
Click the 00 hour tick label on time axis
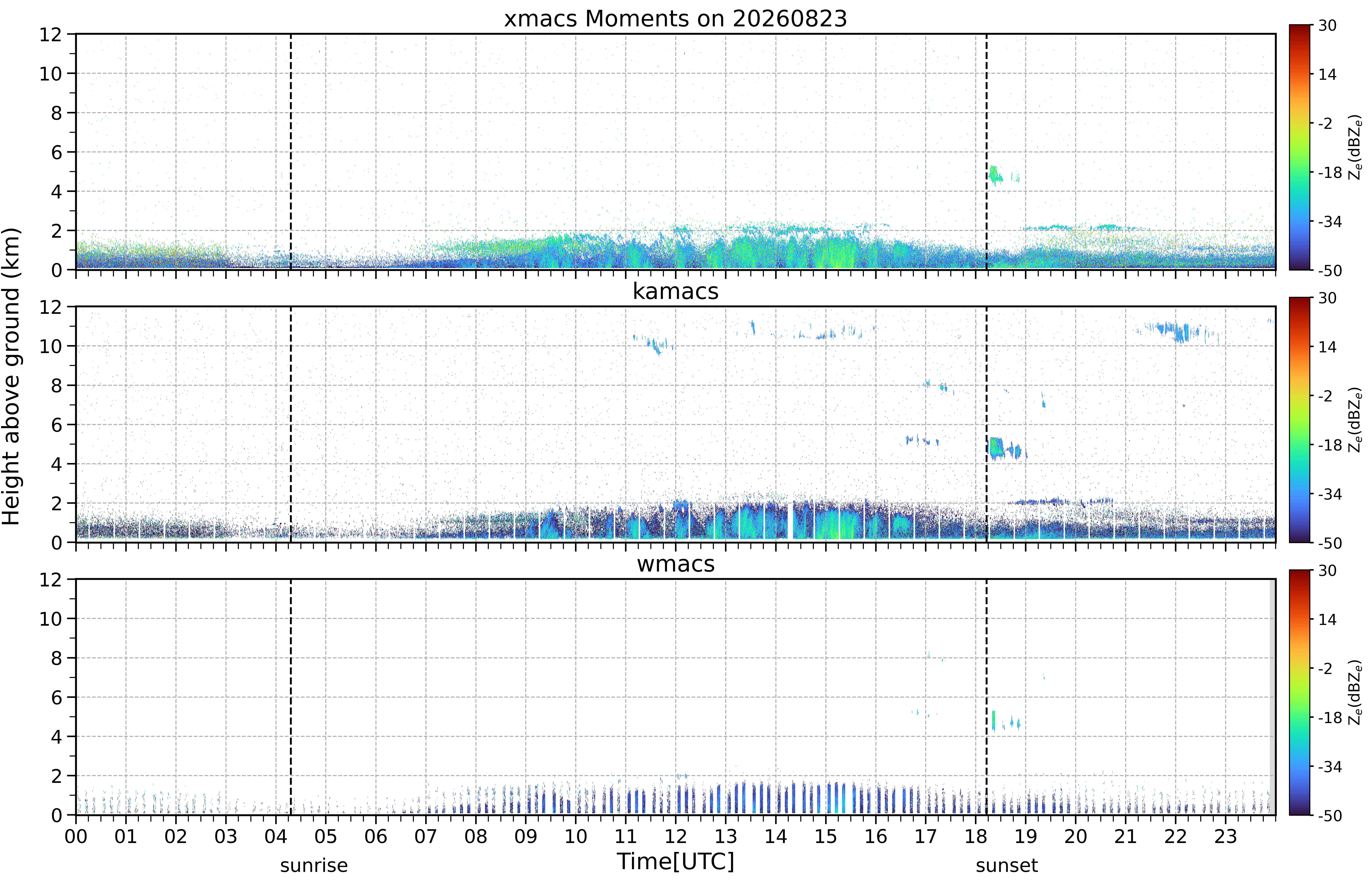click(76, 836)
